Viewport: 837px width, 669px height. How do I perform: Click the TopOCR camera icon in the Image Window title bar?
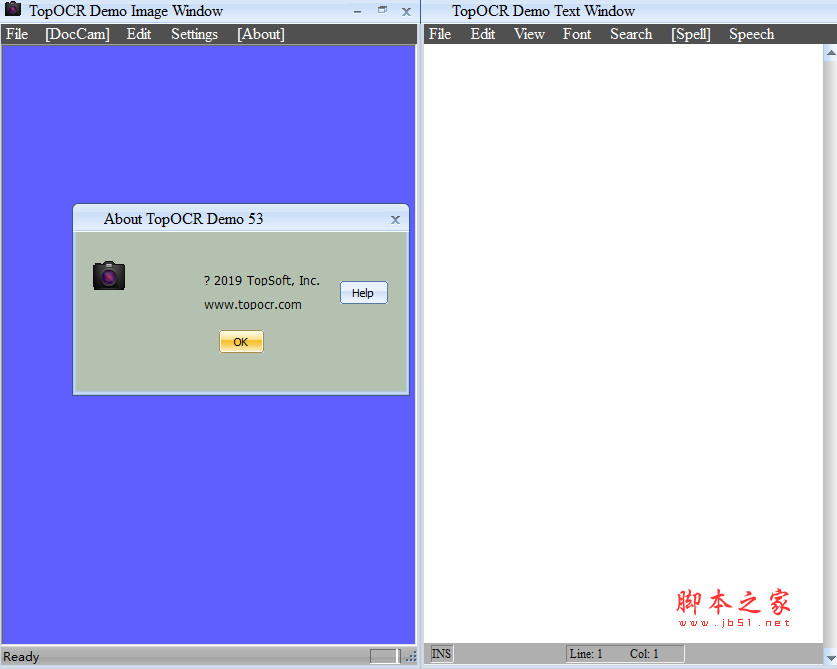click(x=13, y=9)
